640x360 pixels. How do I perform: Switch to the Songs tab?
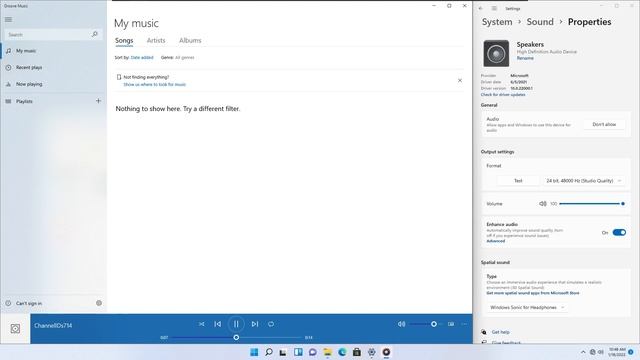pyautogui.click(x=124, y=40)
